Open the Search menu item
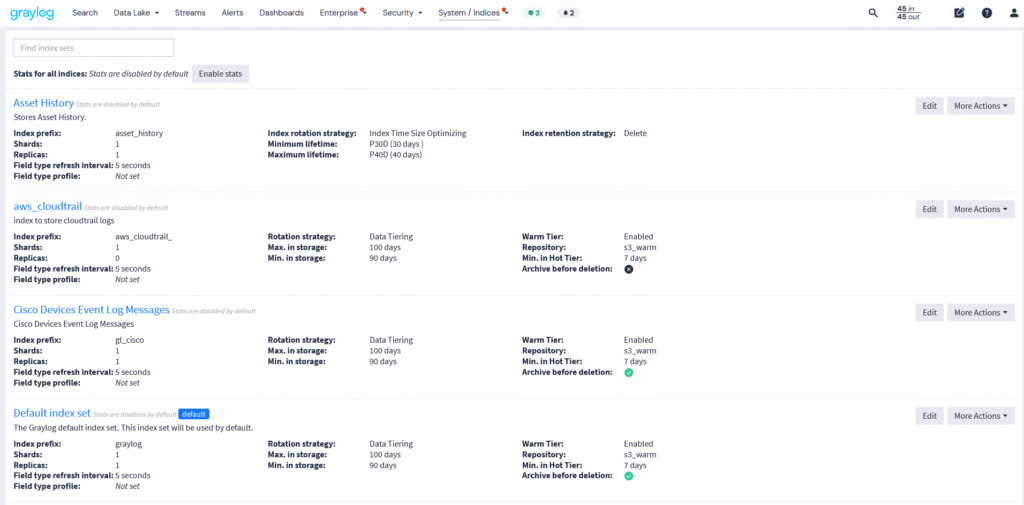Image resolution: width=1024 pixels, height=505 pixels. pos(85,12)
